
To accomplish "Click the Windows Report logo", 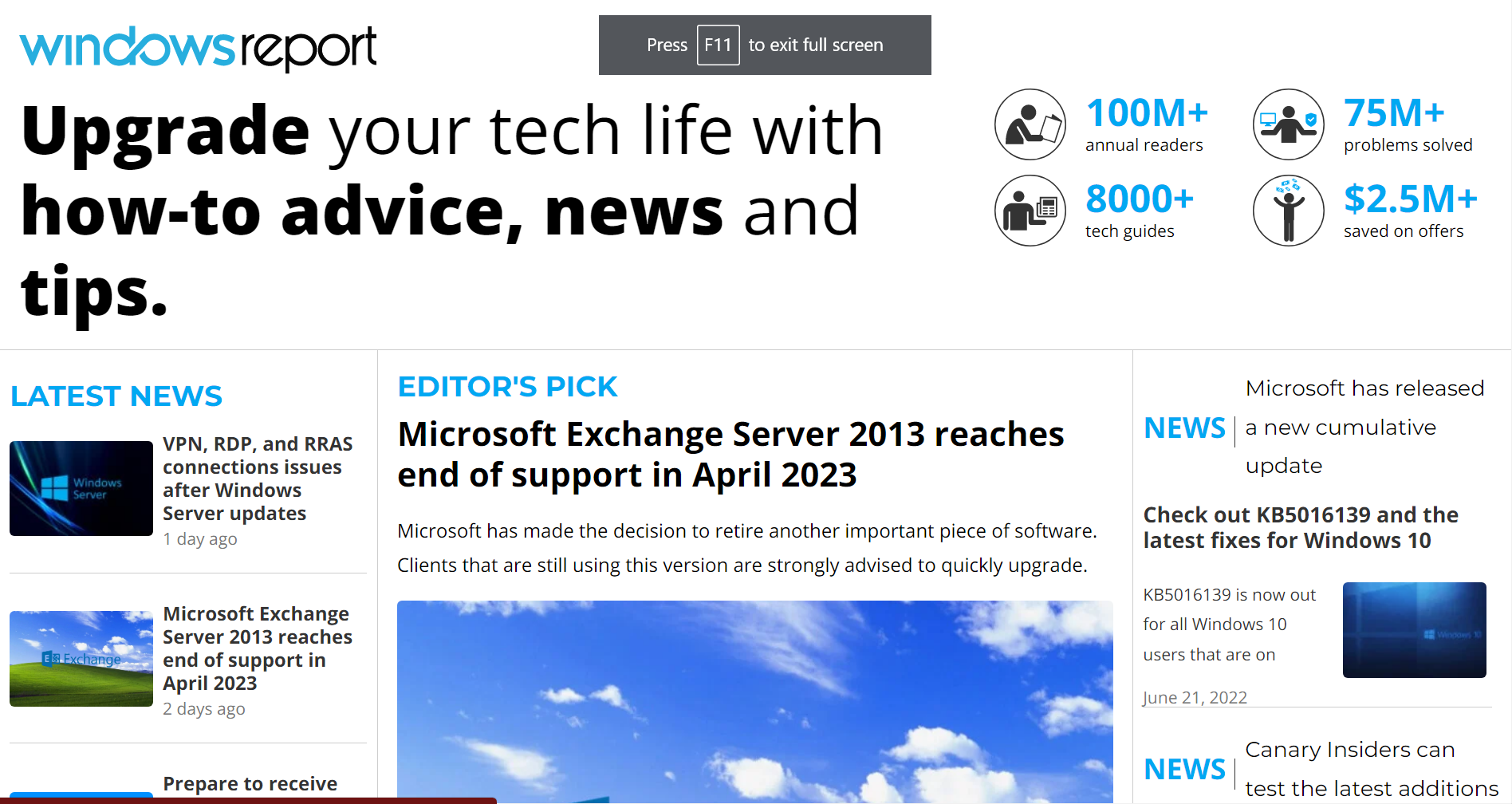I will pyautogui.click(x=198, y=48).
